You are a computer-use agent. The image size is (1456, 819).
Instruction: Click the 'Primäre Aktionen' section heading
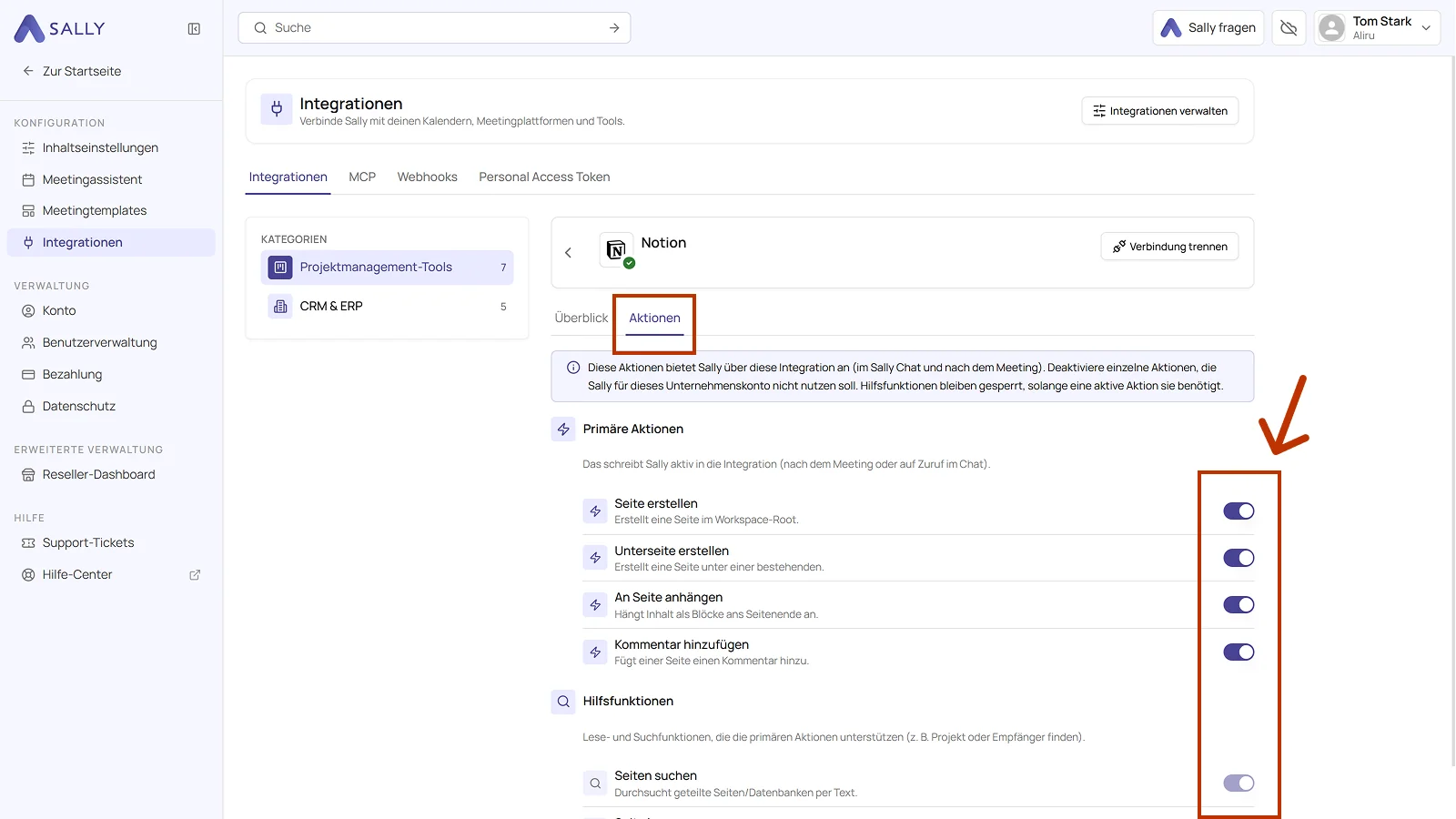[633, 430]
